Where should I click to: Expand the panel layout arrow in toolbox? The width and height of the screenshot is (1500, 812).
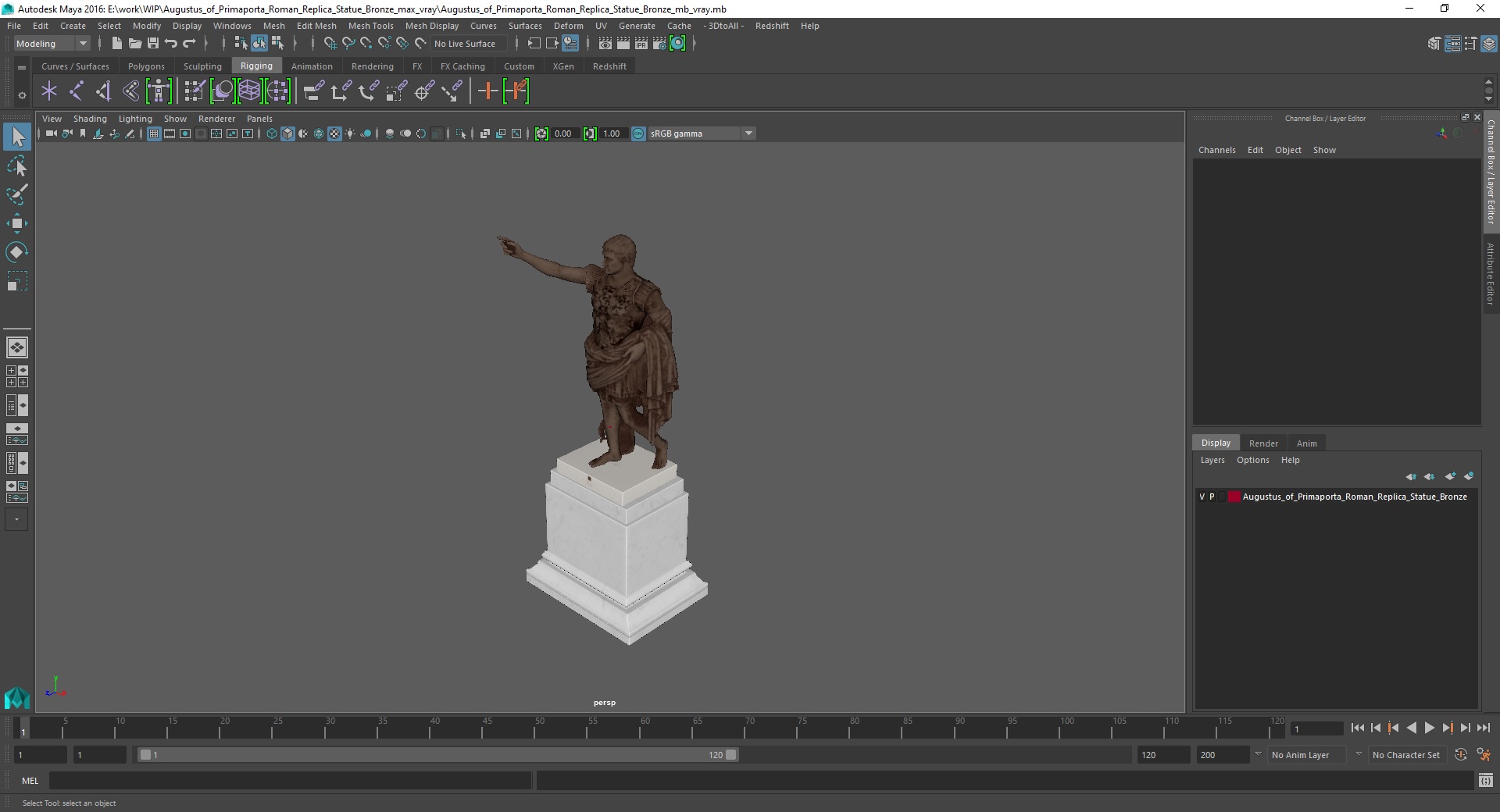click(17, 519)
